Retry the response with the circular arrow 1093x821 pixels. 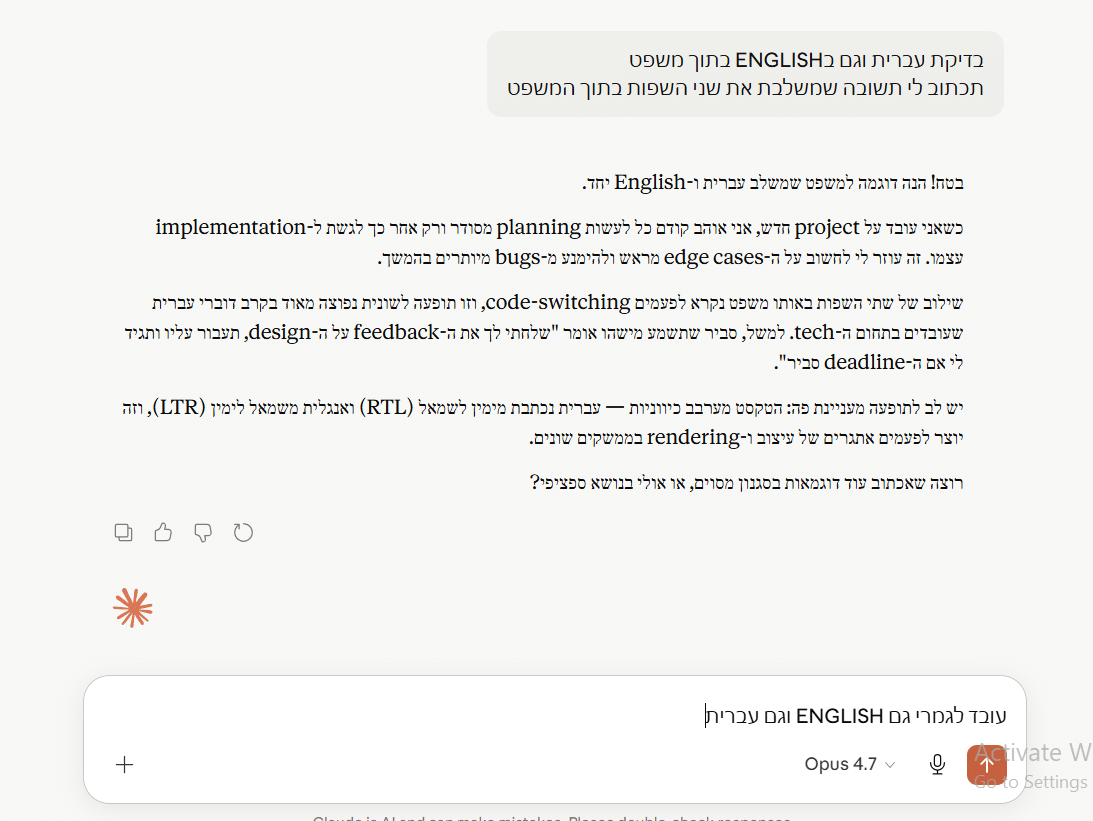[243, 532]
